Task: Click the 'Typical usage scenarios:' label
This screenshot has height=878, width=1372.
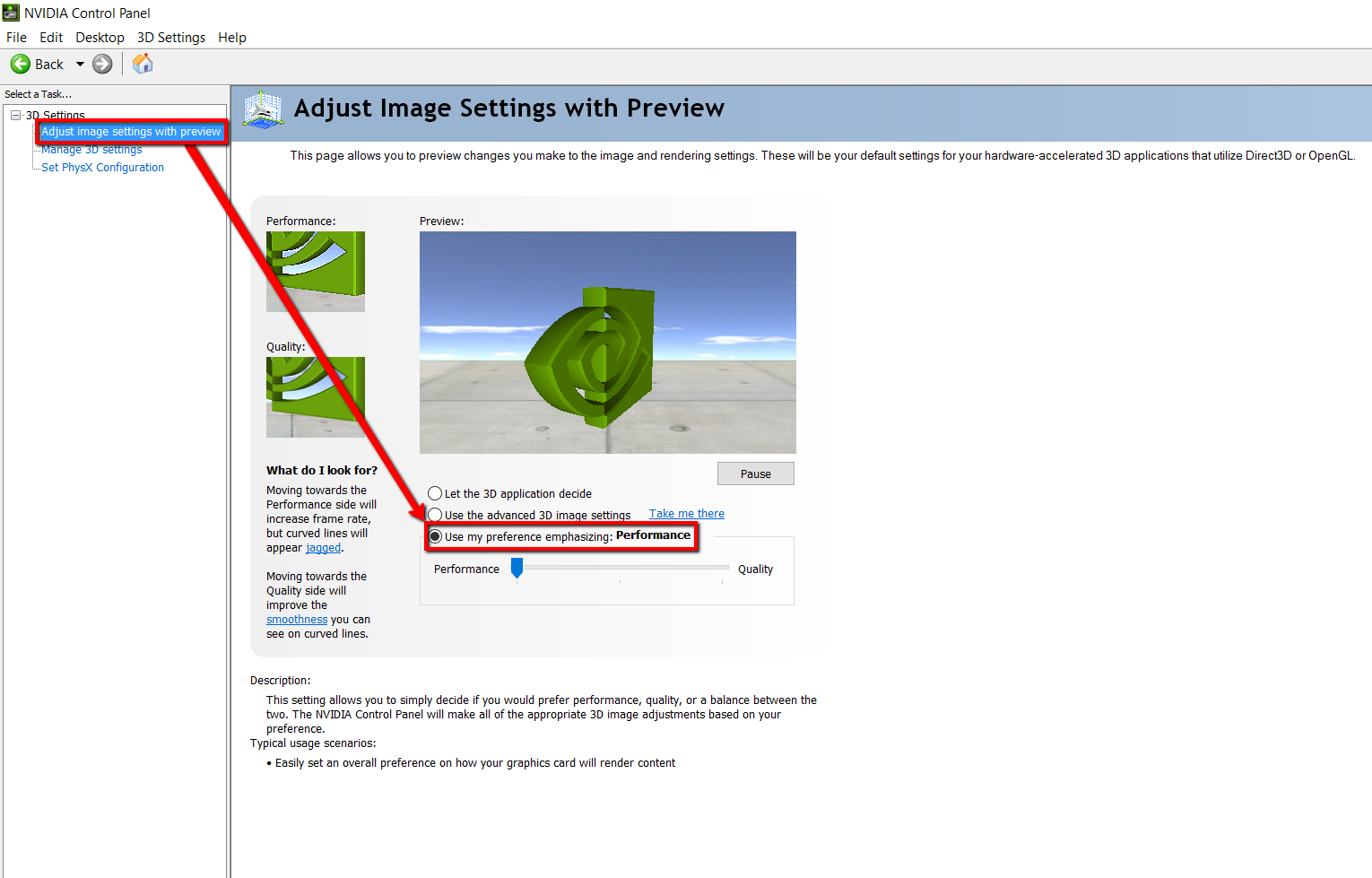Action: click(x=313, y=743)
